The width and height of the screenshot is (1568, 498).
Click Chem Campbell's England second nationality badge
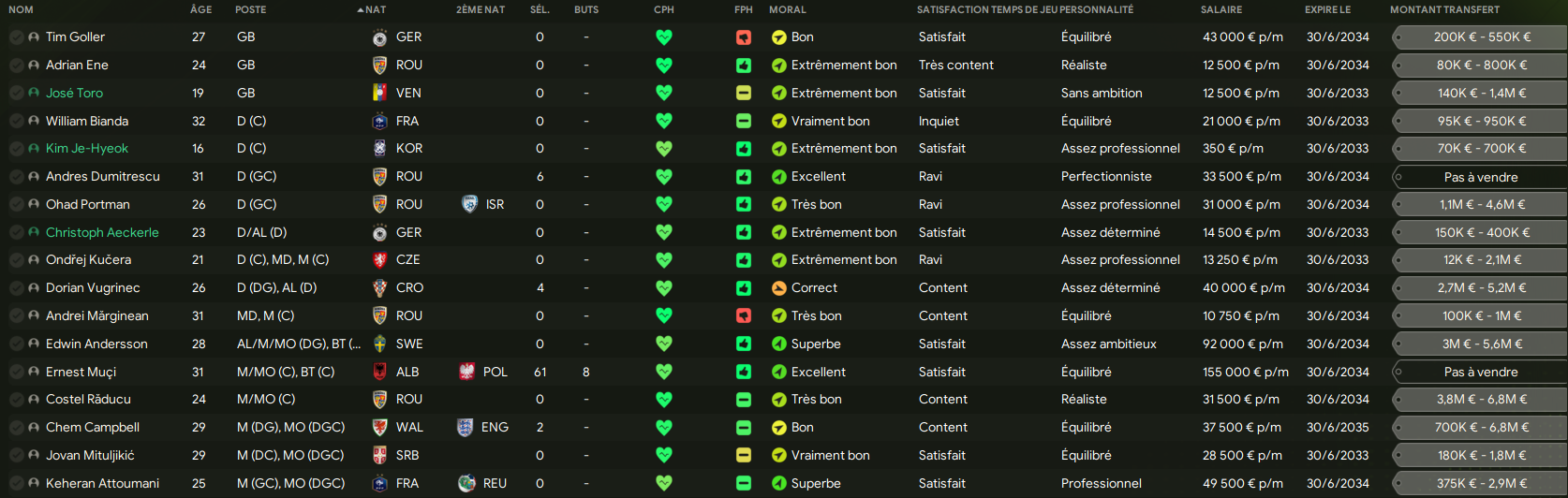click(466, 427)
